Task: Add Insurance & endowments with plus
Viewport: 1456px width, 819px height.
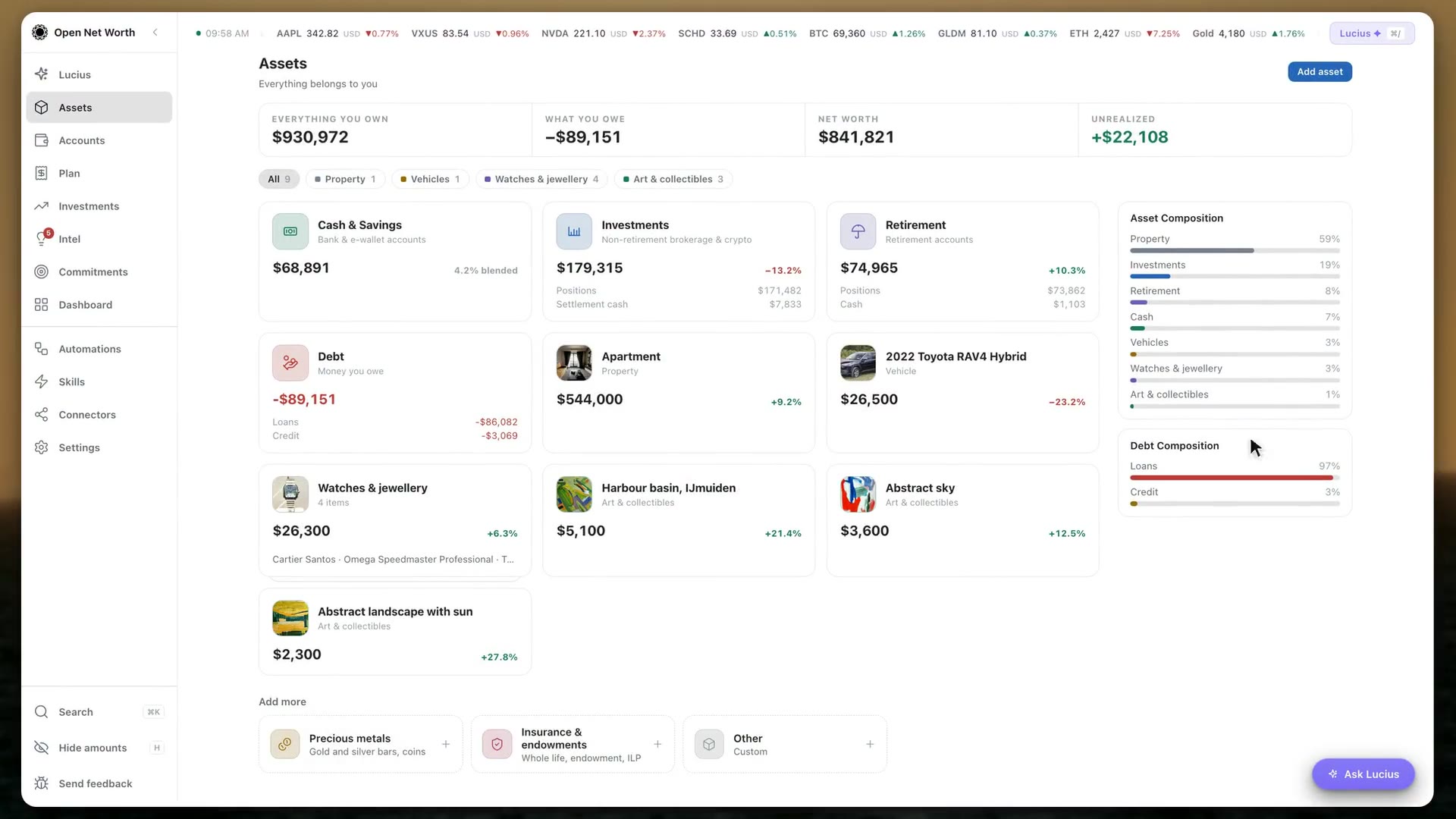Action: (657, 745)
